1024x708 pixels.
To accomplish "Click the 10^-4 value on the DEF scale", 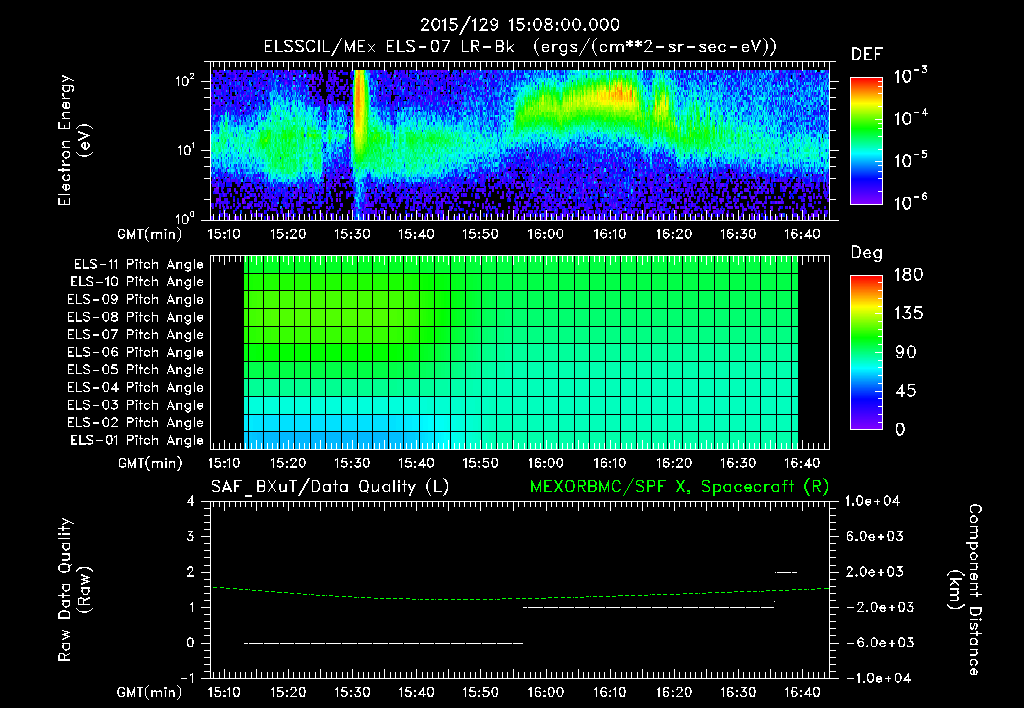I will [911, 118].
